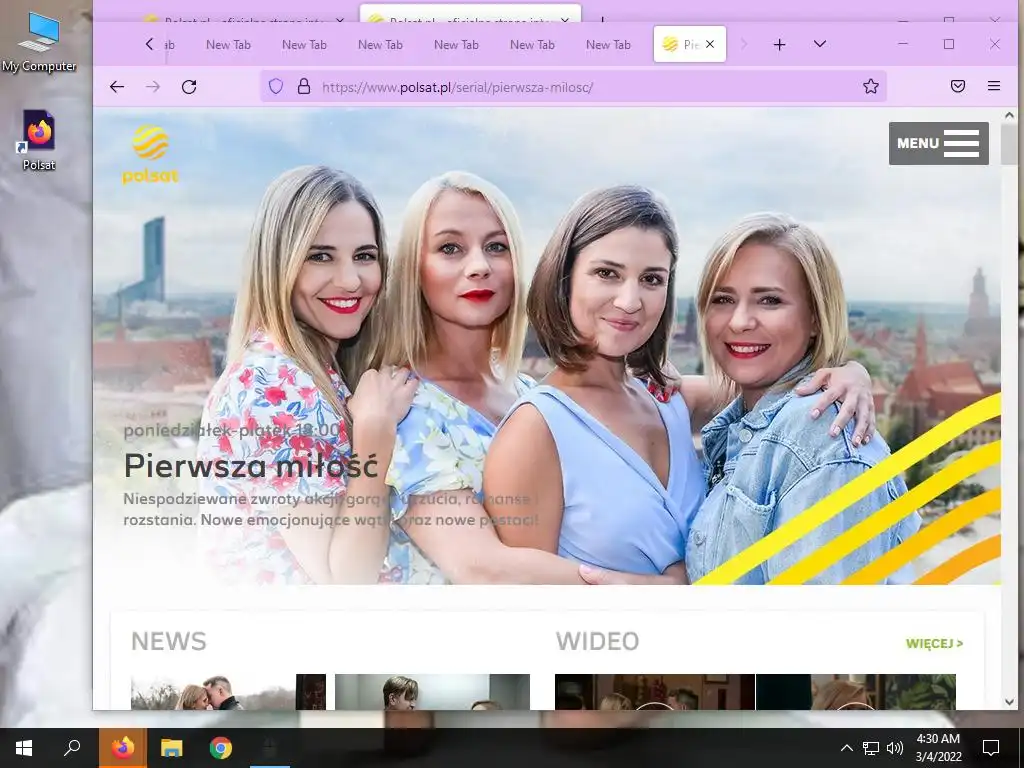This screenshot has height=768, width=1024.
Task: Click the WIDEO section heading
Action: [x=598, y=641]
